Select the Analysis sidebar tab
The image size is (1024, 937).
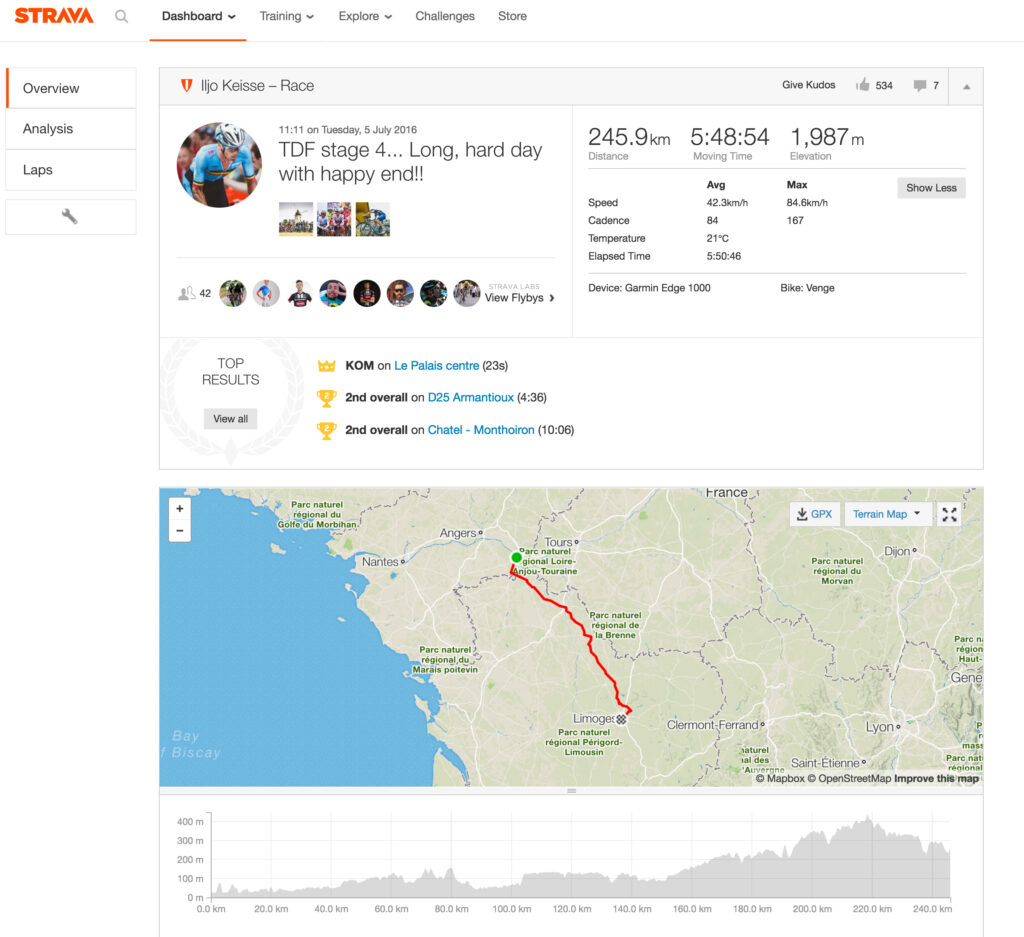point(72,129)
